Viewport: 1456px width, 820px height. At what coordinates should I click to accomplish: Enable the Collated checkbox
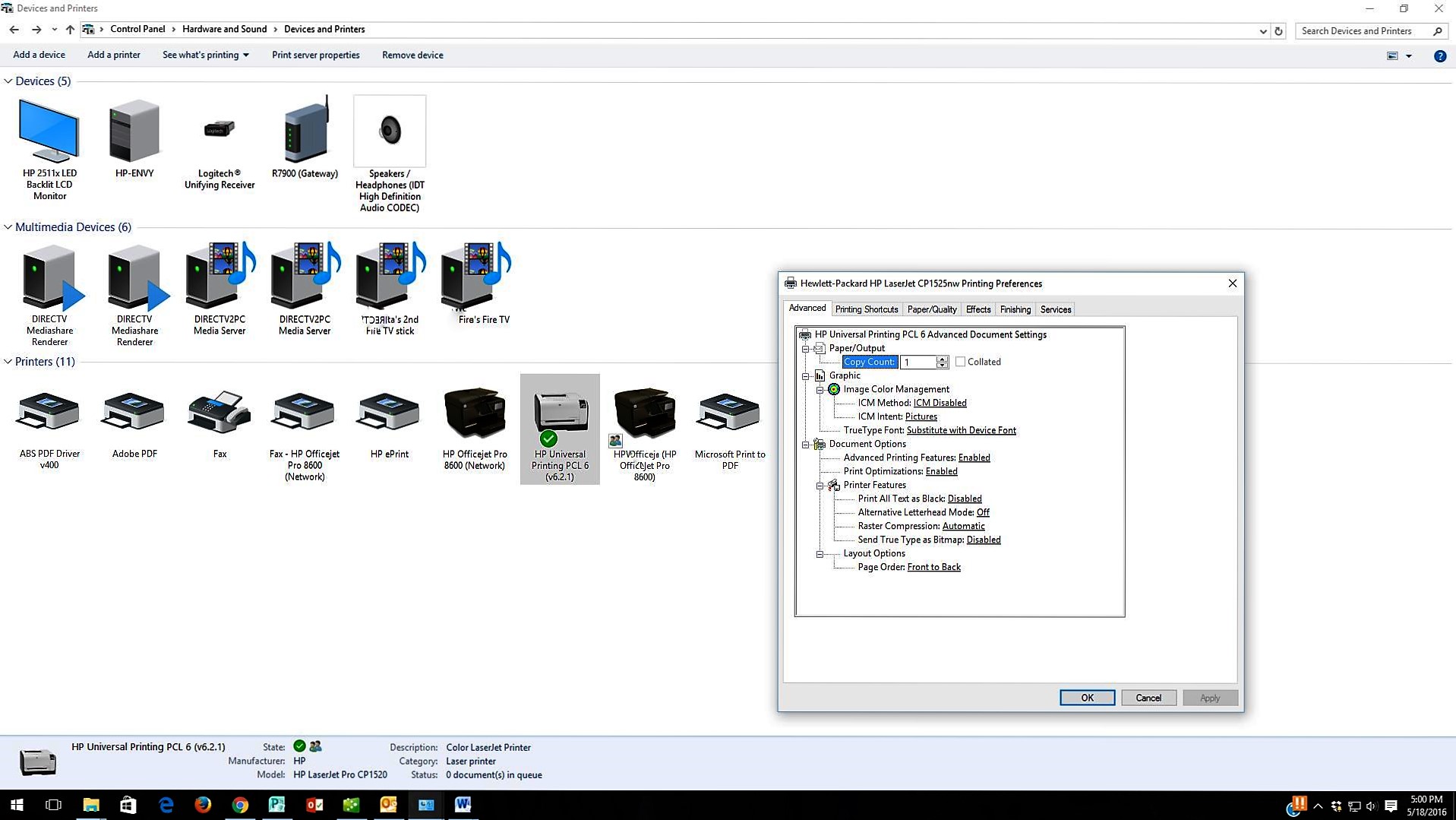tap(960, 362)
